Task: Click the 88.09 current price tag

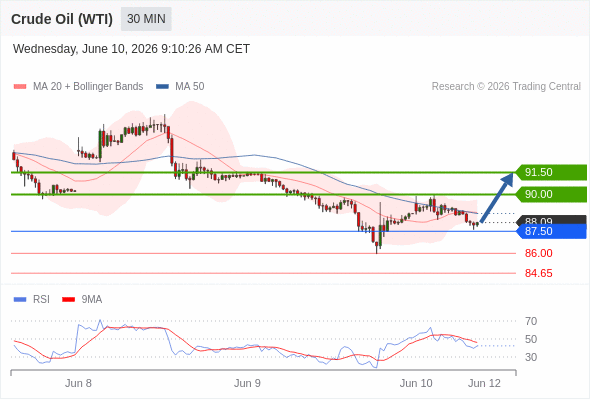Action: (552, 220)
